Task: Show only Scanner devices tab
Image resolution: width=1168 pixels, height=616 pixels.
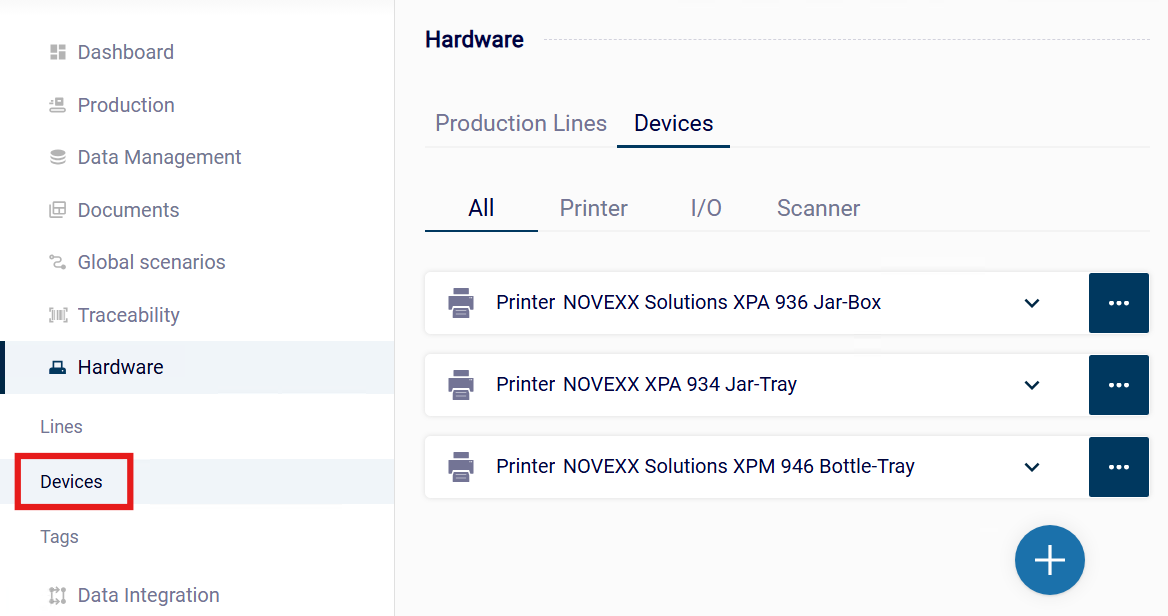Action: click(818, 208)
